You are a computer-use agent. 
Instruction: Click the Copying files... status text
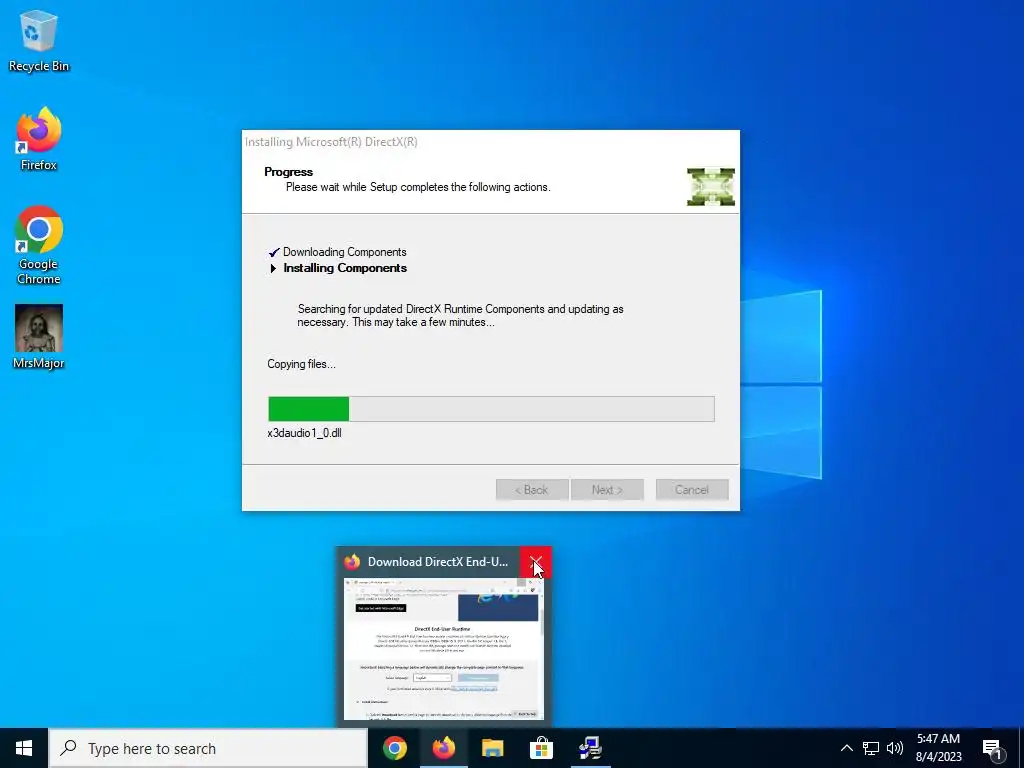pyautogui.click(x=301, y=364)
